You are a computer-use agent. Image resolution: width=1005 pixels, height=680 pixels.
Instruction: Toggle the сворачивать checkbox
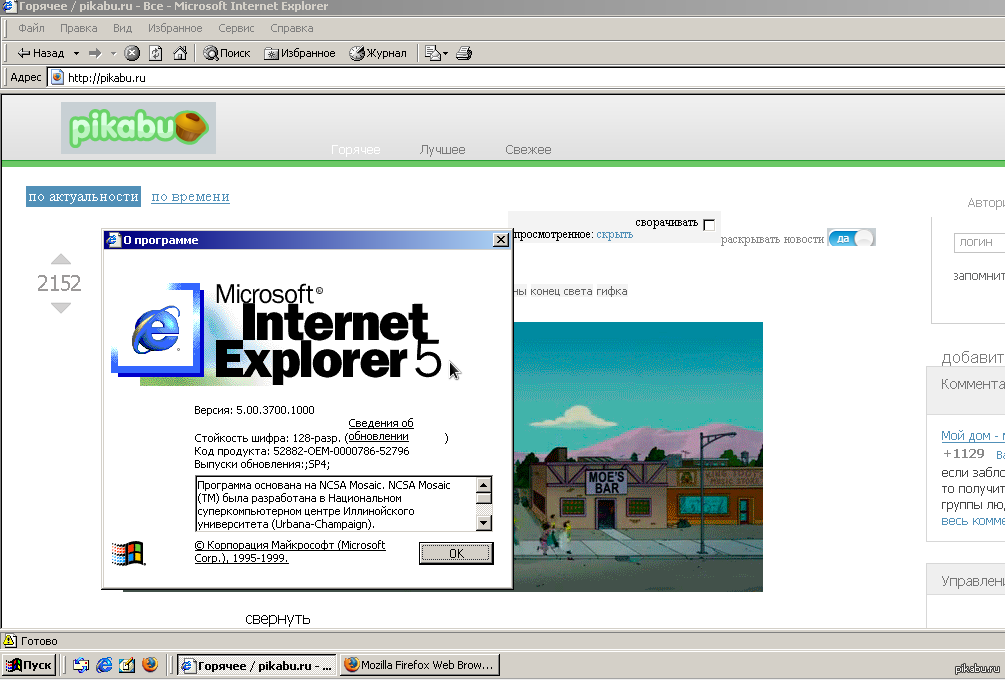pos(709,224)
